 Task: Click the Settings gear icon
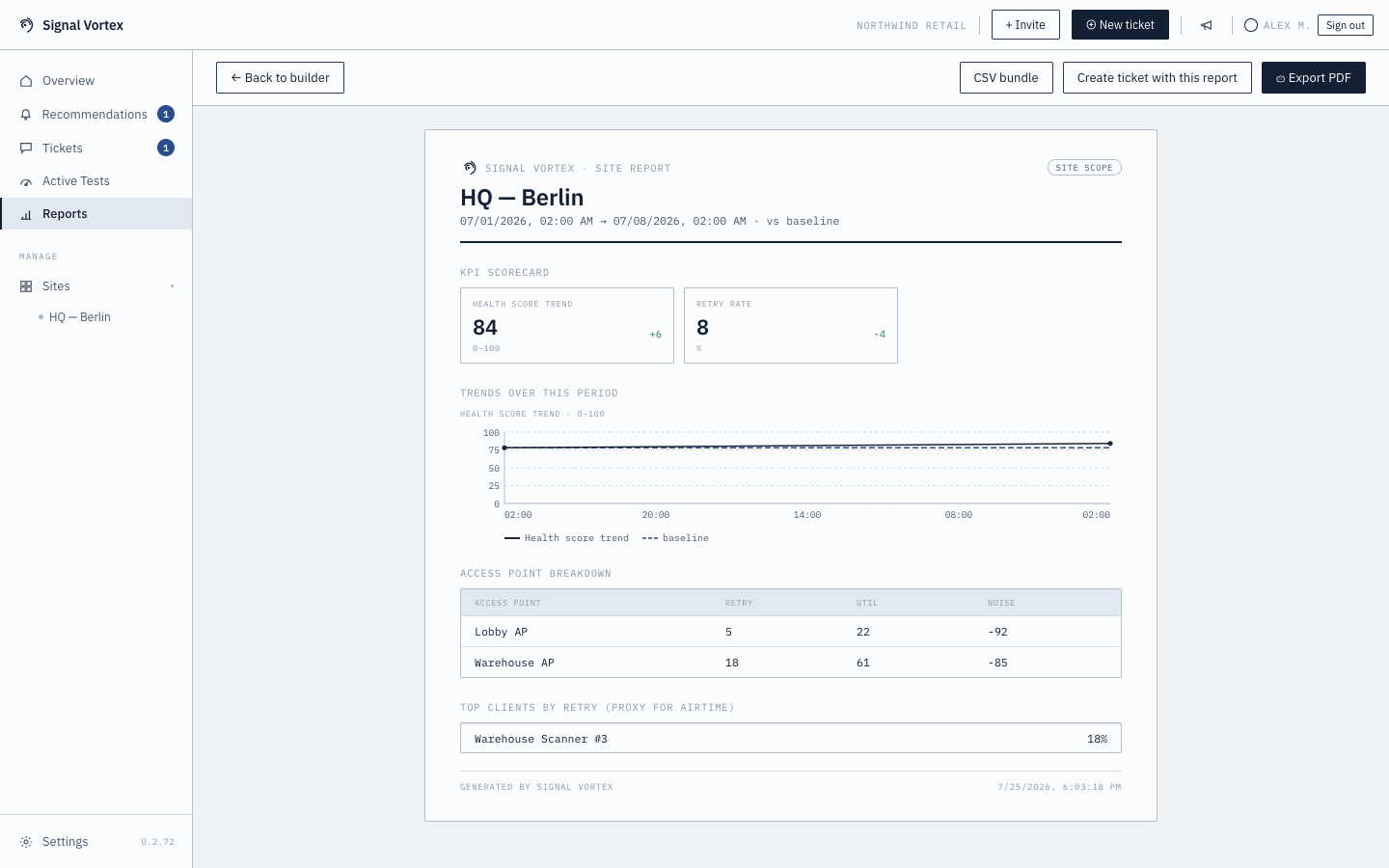point(26,842)
